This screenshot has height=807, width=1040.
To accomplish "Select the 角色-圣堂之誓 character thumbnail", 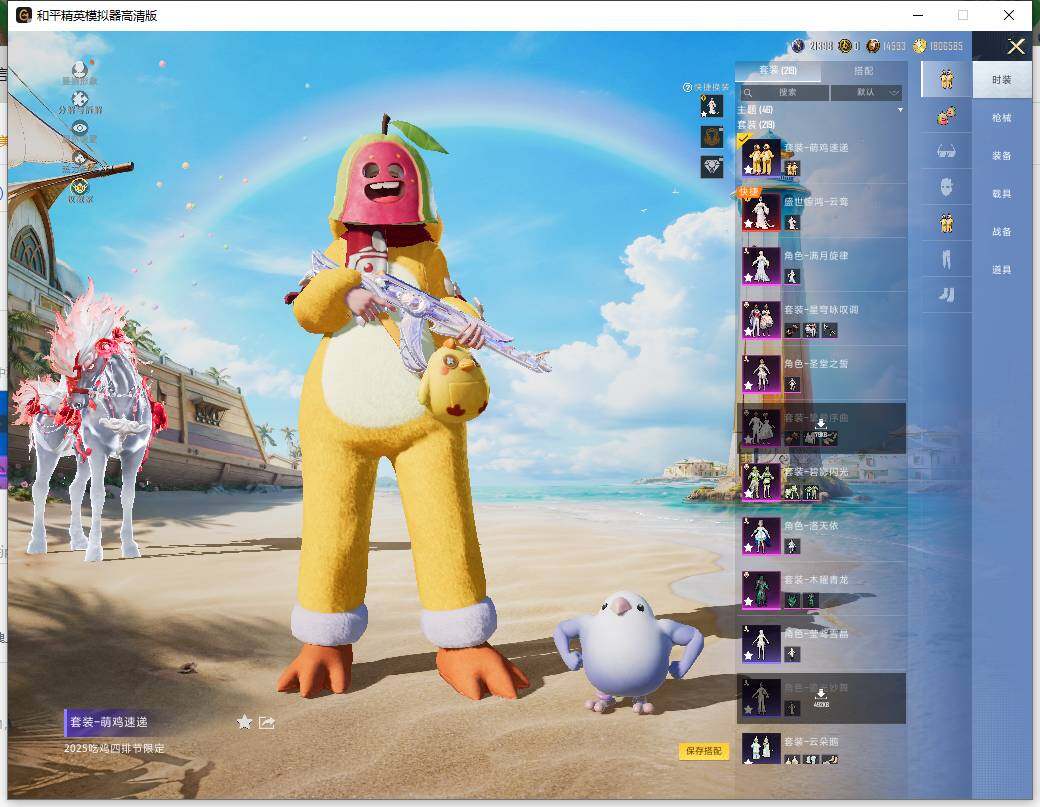I will (x=761, y=373).
